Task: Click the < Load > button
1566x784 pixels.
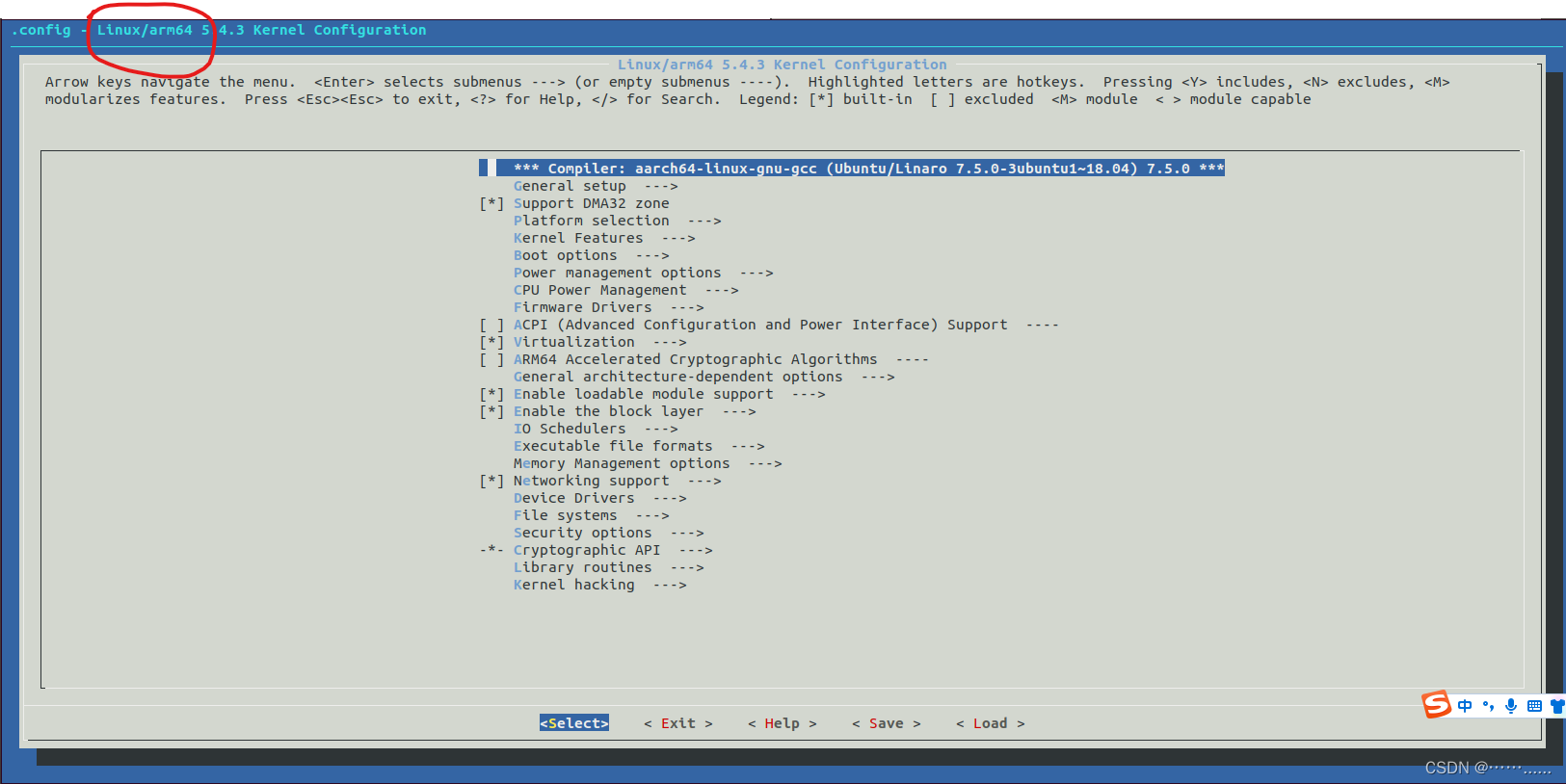Action: click(991, 723)
